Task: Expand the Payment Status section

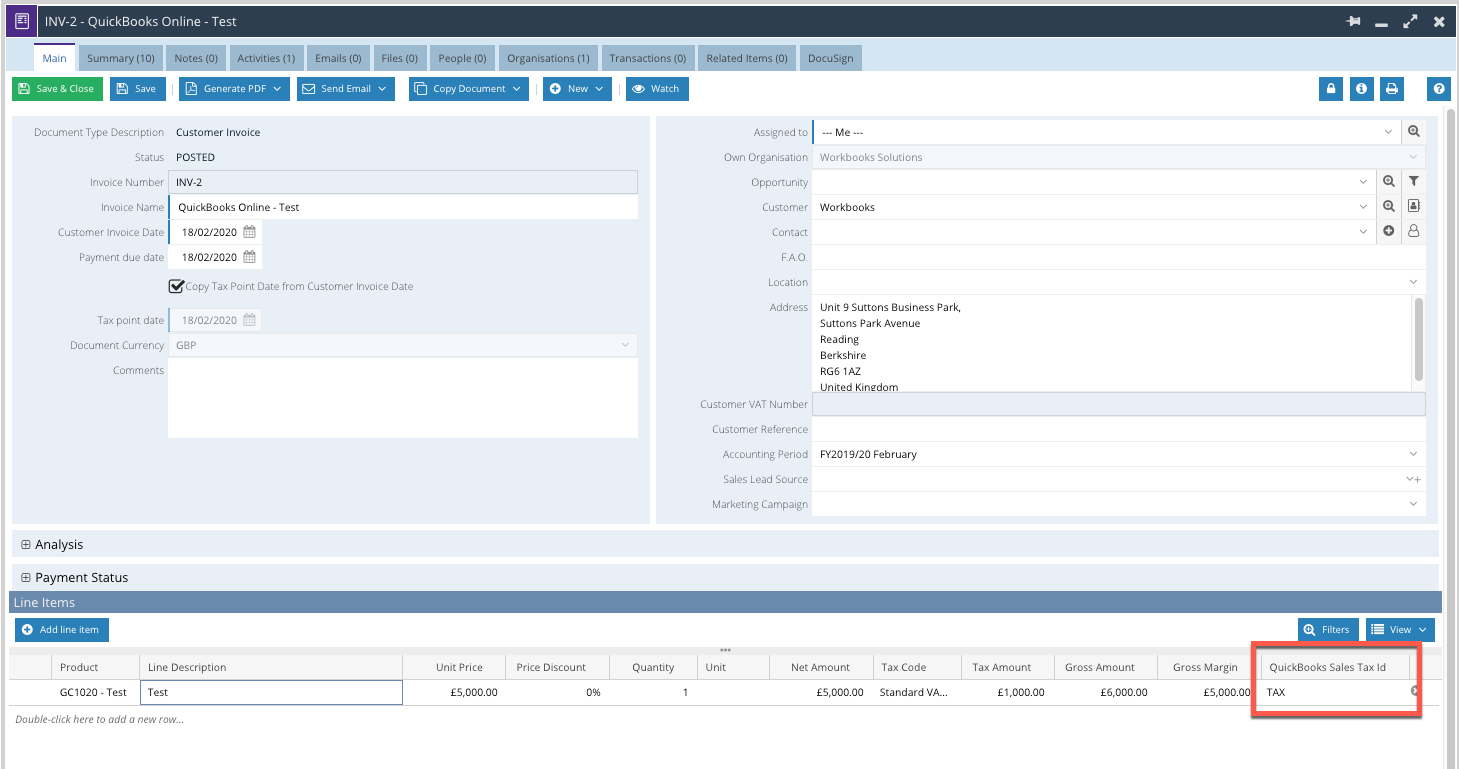Action: 27,578
